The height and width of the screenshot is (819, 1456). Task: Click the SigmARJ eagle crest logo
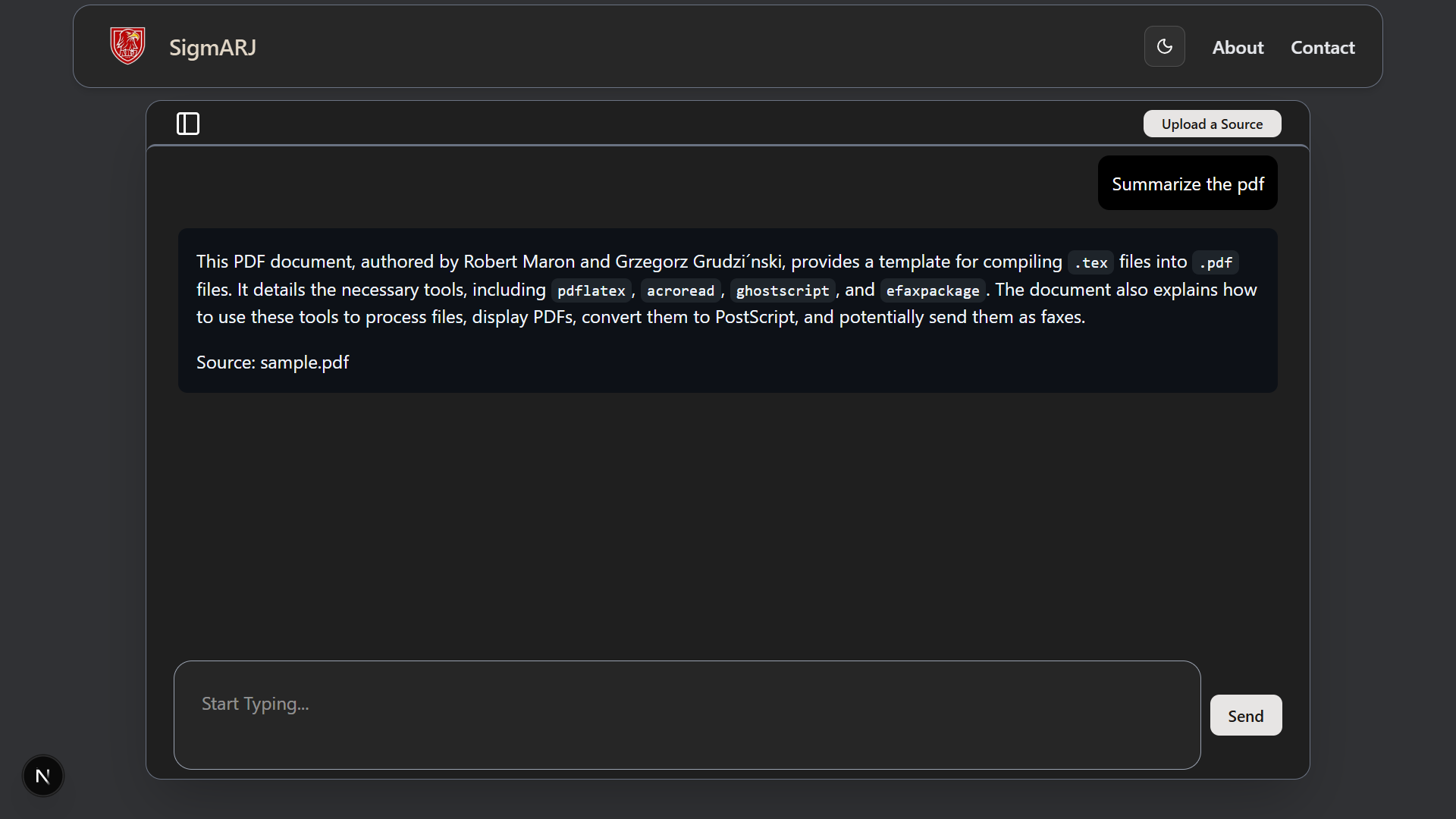coord(127,45)
